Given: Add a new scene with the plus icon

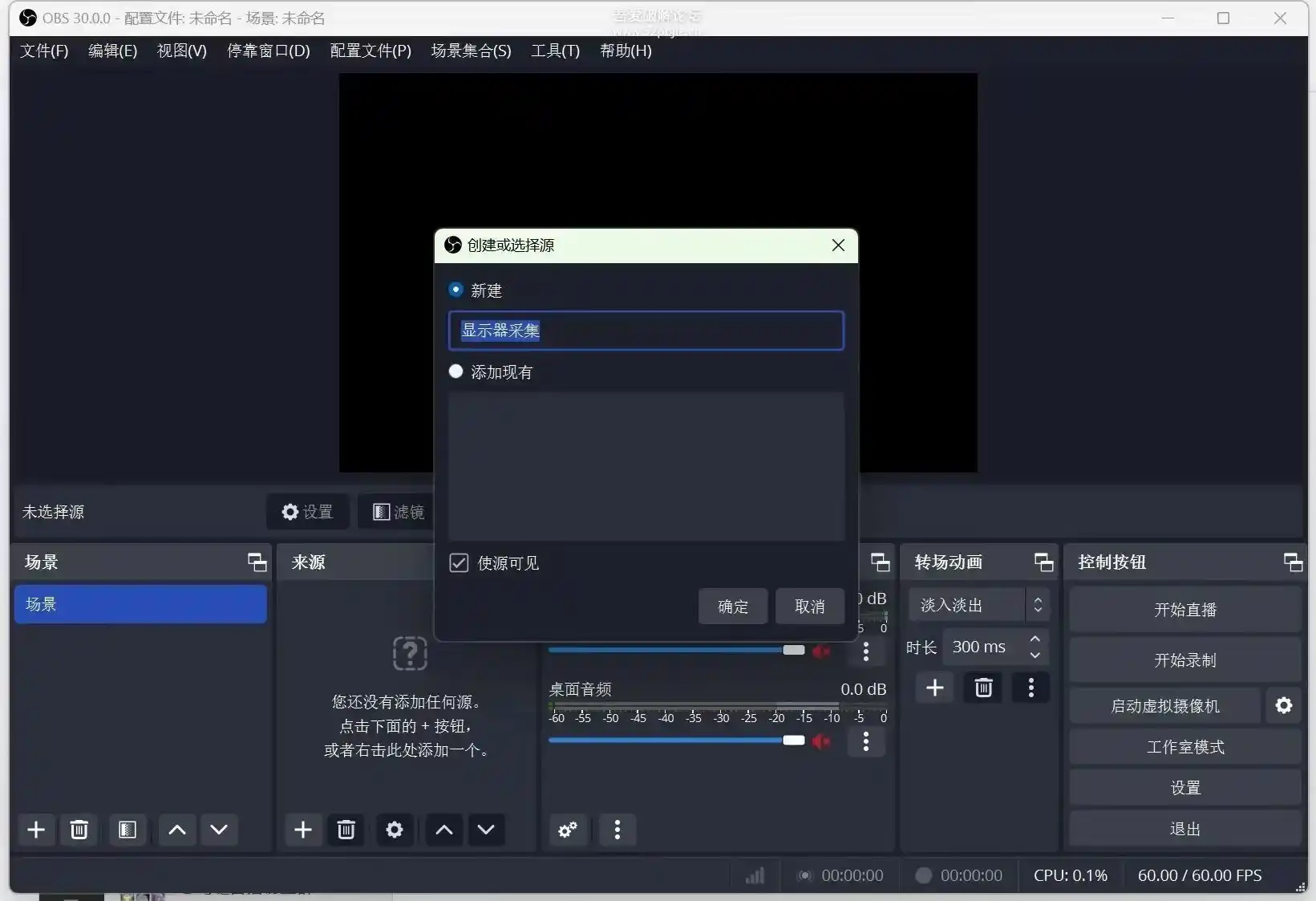Looking at the screenshot, I should click(x=35, y=830).
